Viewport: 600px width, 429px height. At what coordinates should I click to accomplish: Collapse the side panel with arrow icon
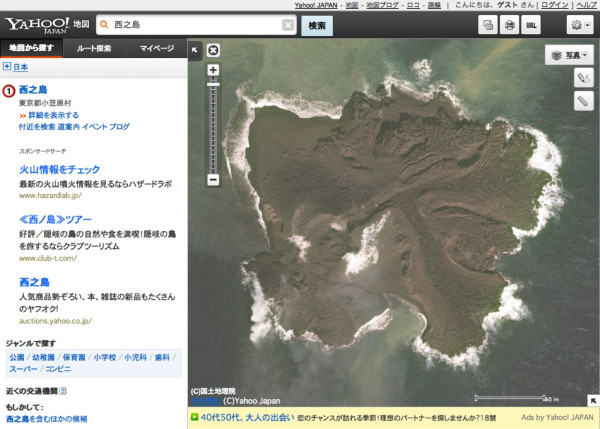[x=195, y=48]
